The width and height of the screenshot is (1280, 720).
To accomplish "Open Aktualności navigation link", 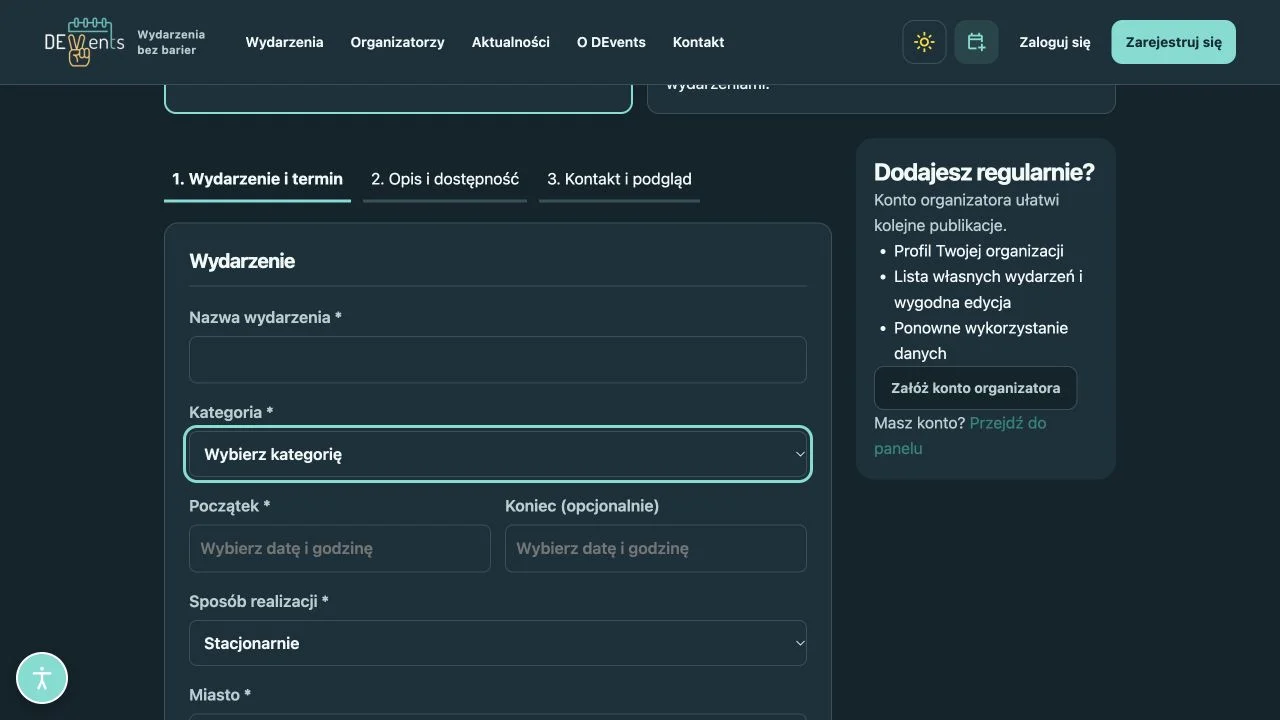I will tap(511, 42).
